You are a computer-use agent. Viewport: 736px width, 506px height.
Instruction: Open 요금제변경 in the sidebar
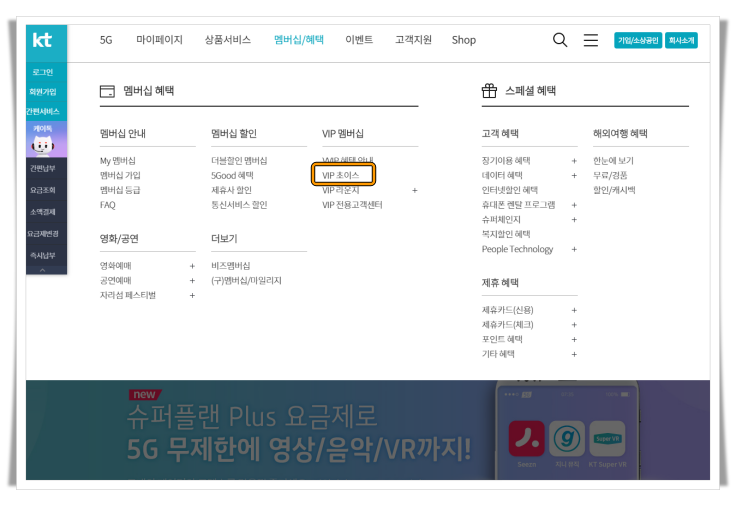43,234
